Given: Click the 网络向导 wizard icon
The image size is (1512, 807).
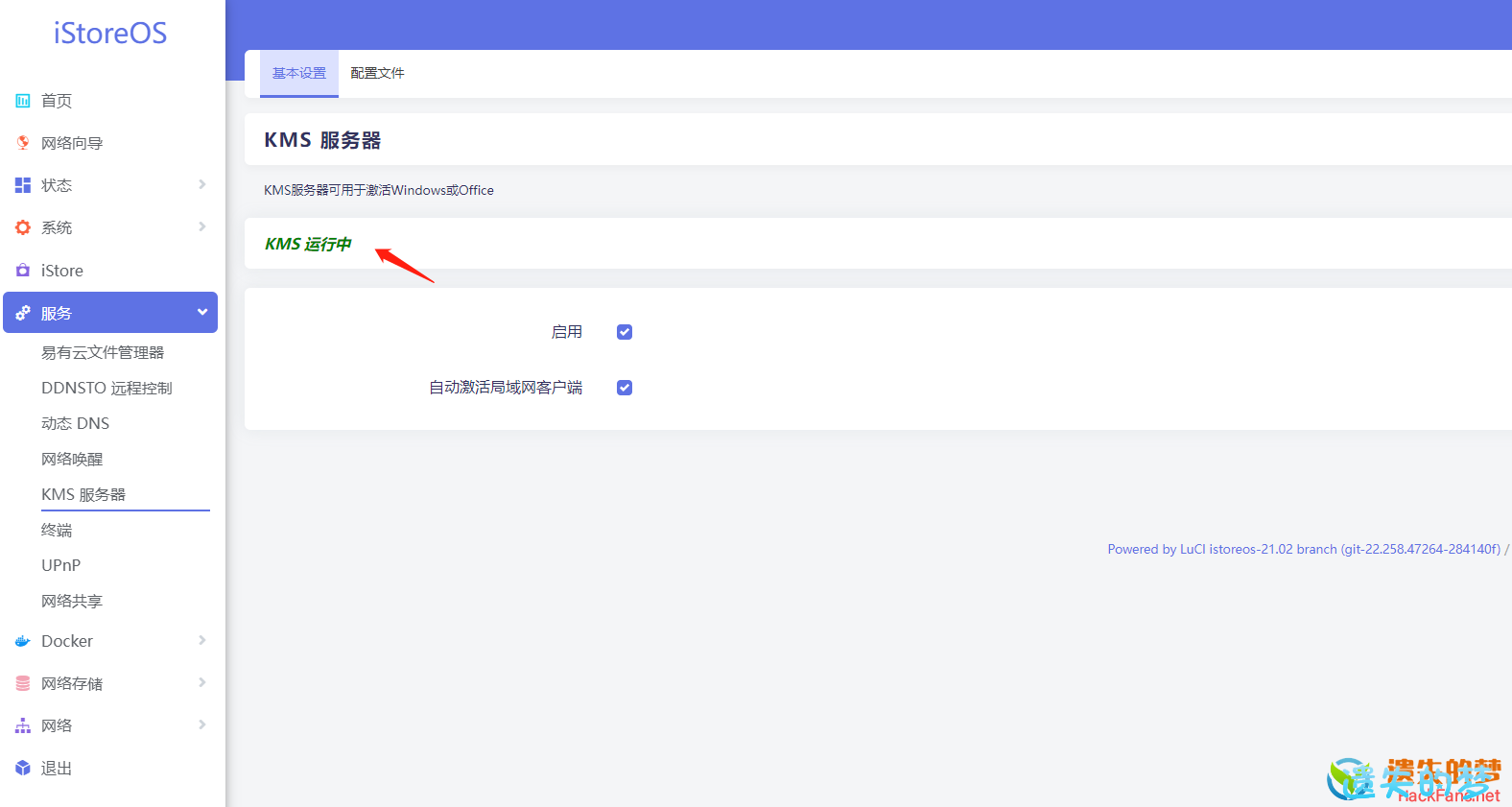Looking at the screenshot, I should pos(23,143).
